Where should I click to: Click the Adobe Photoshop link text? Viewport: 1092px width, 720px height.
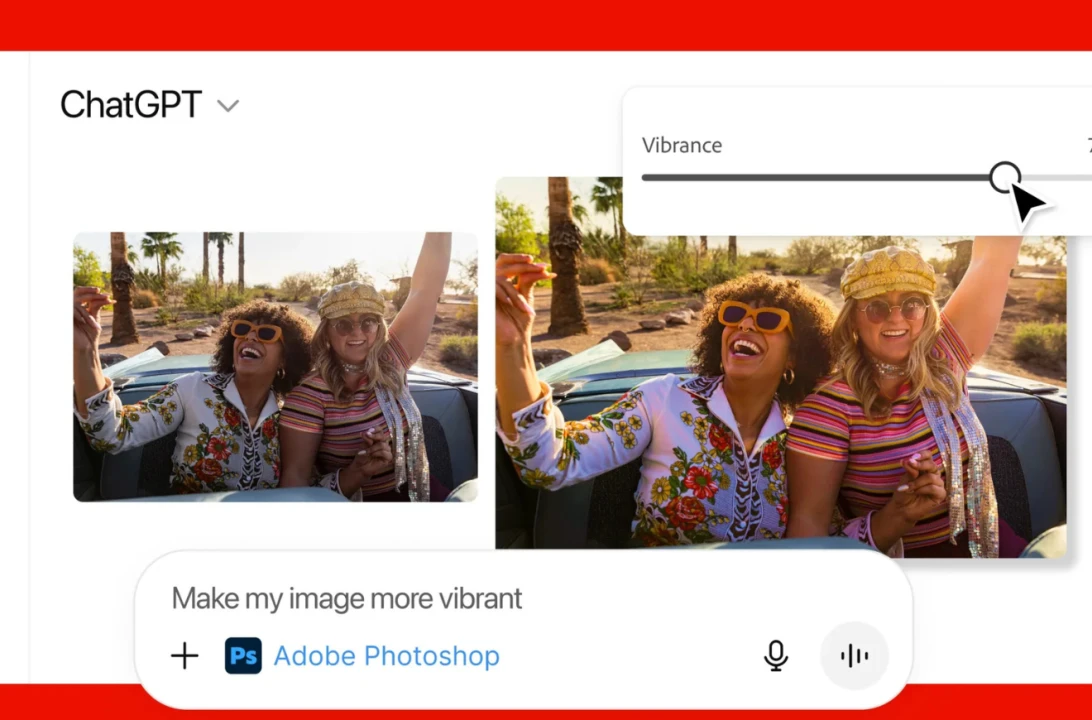coord(386,656)
